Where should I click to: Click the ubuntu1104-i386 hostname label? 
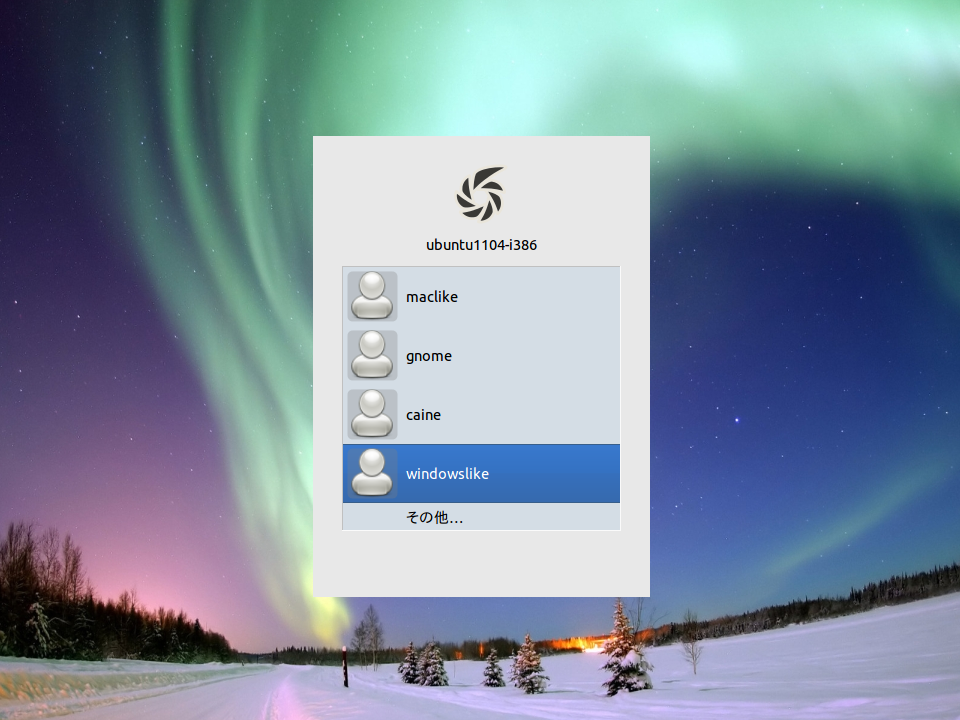pyautogui.click(x=481, y=245)
